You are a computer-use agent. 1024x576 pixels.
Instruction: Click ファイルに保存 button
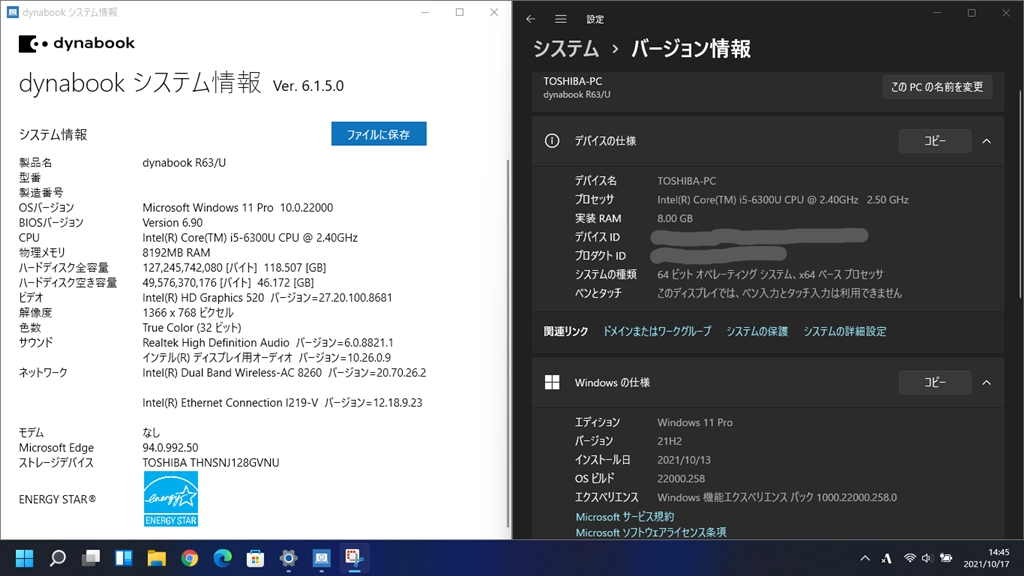pos(379,134)
